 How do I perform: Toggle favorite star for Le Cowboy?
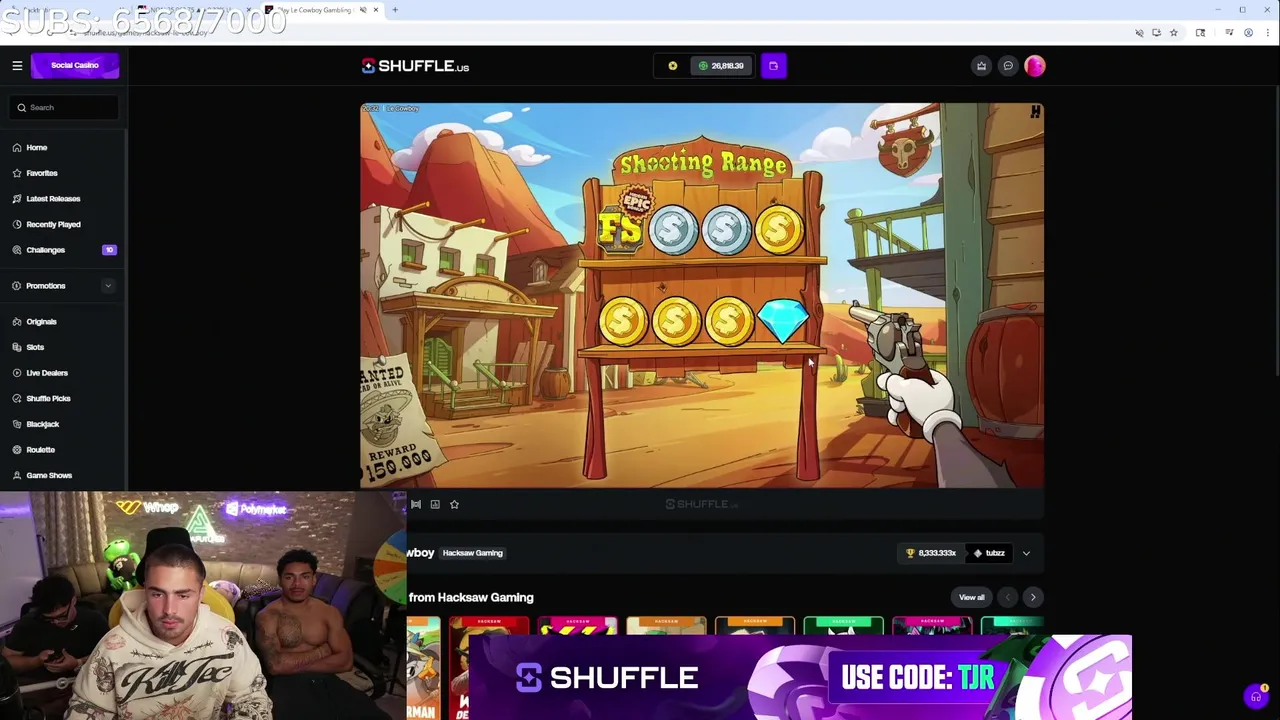pos(454,504)
